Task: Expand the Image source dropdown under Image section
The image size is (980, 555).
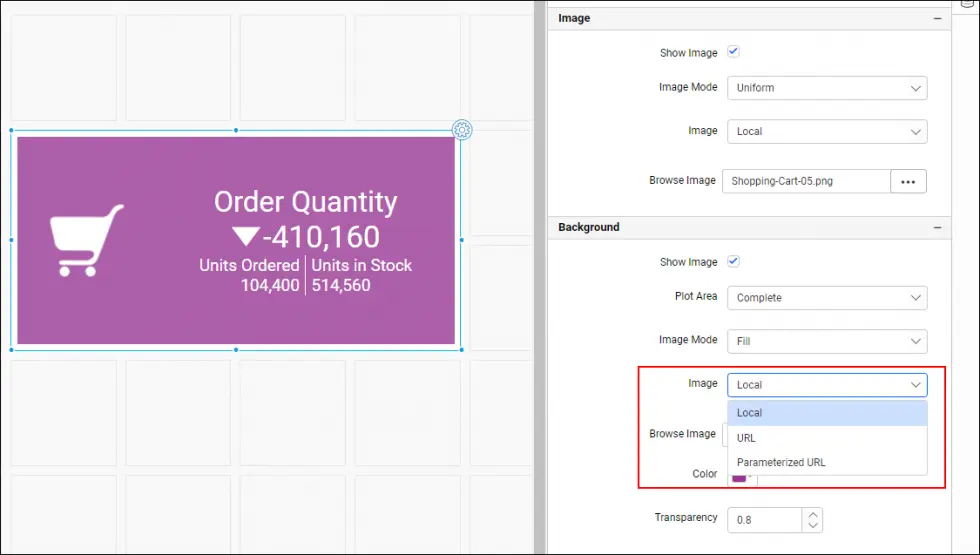Action: (826, 131)
